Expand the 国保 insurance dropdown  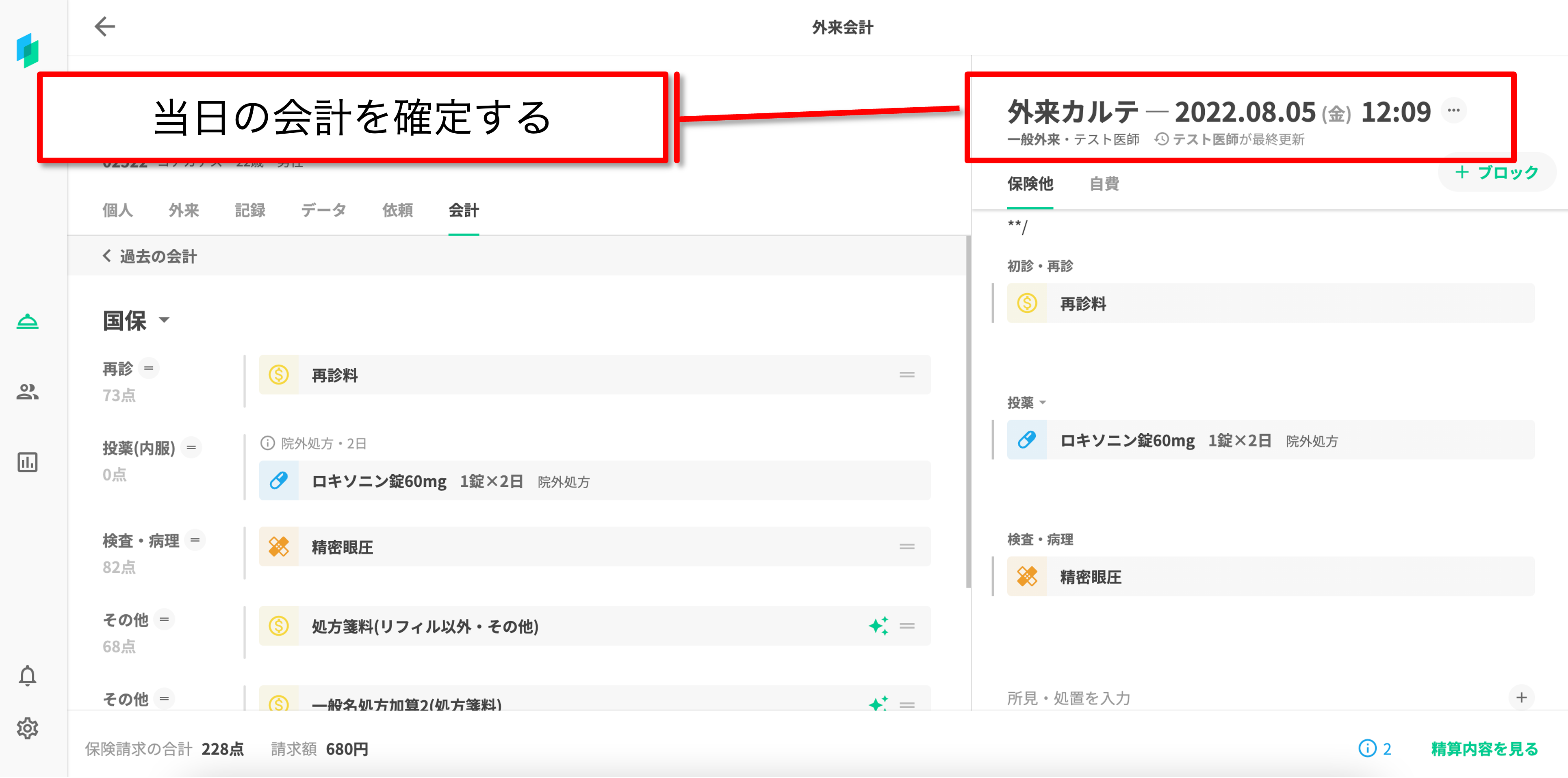click(x=164, y=320)
